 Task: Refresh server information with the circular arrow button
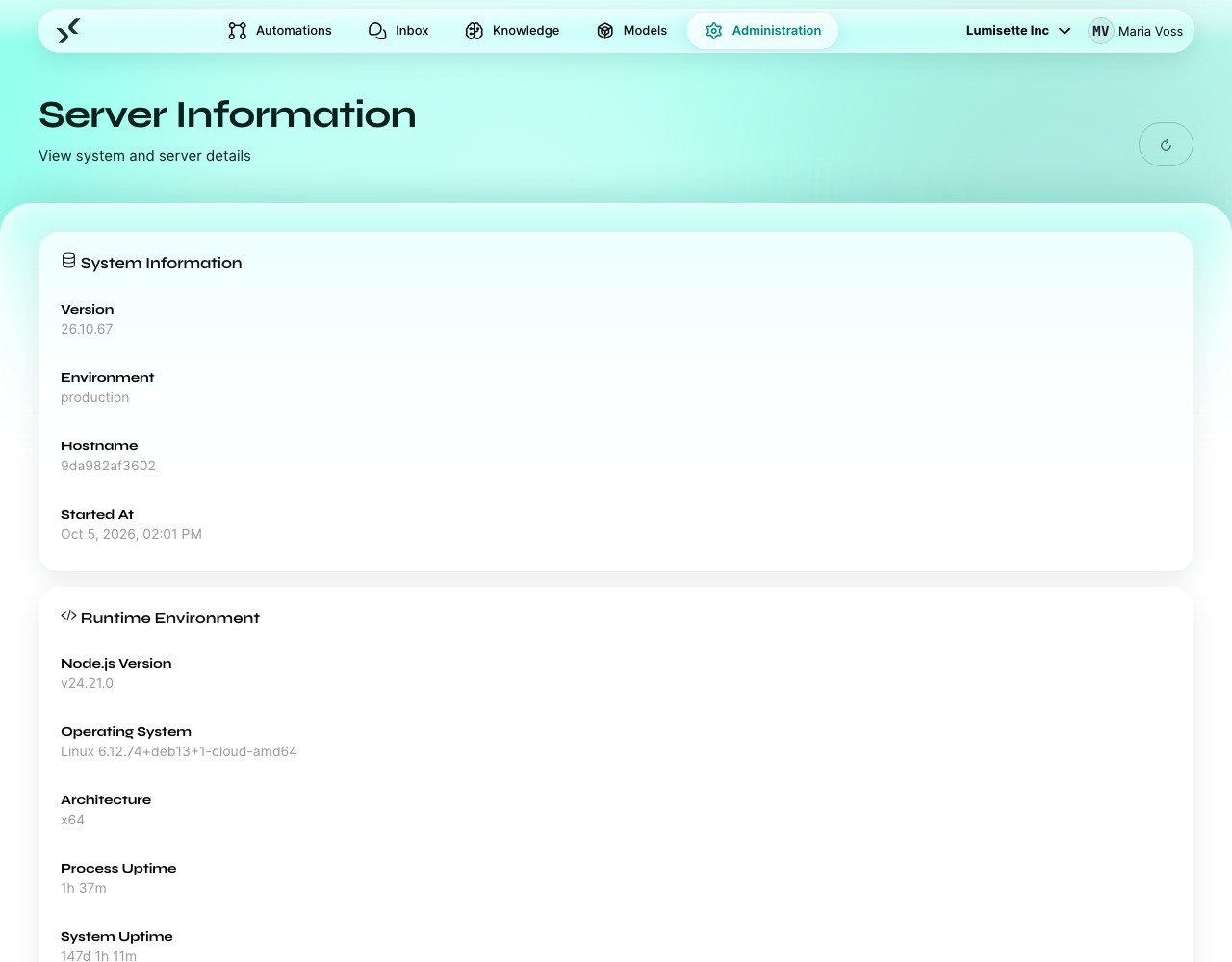(x=1166, y=144)
